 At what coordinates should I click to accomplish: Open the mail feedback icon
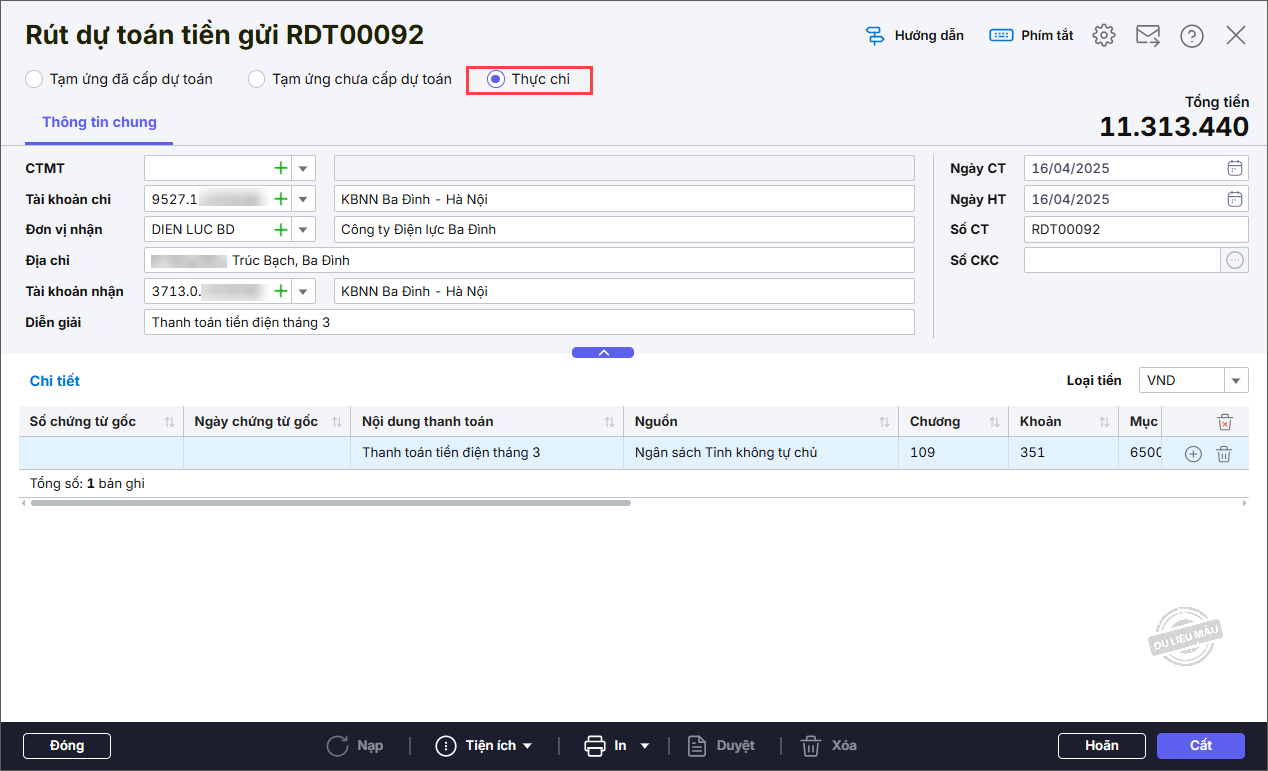1147,36
